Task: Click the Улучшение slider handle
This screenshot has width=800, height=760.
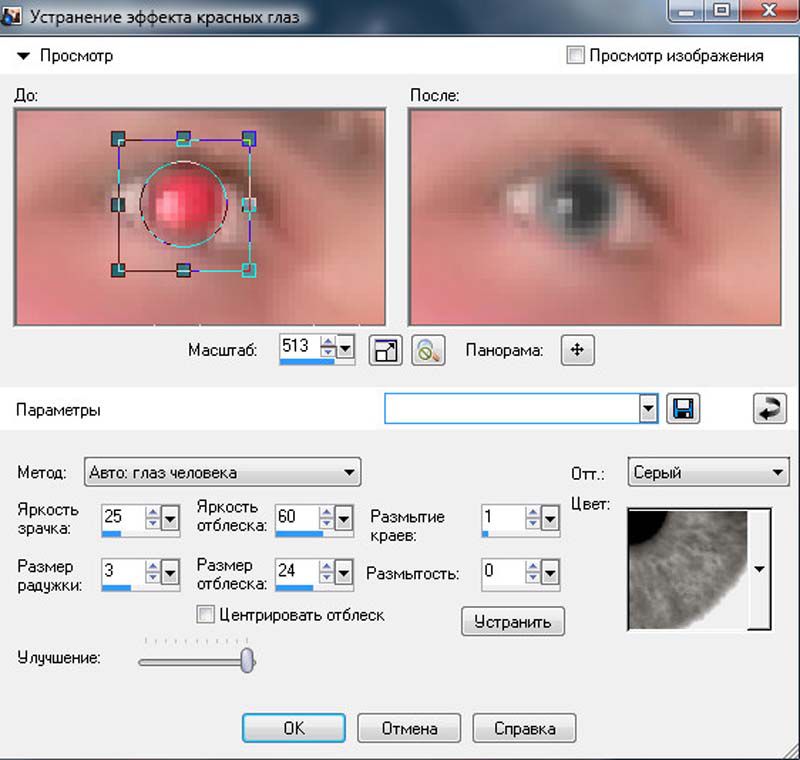Action: point(247,660)
